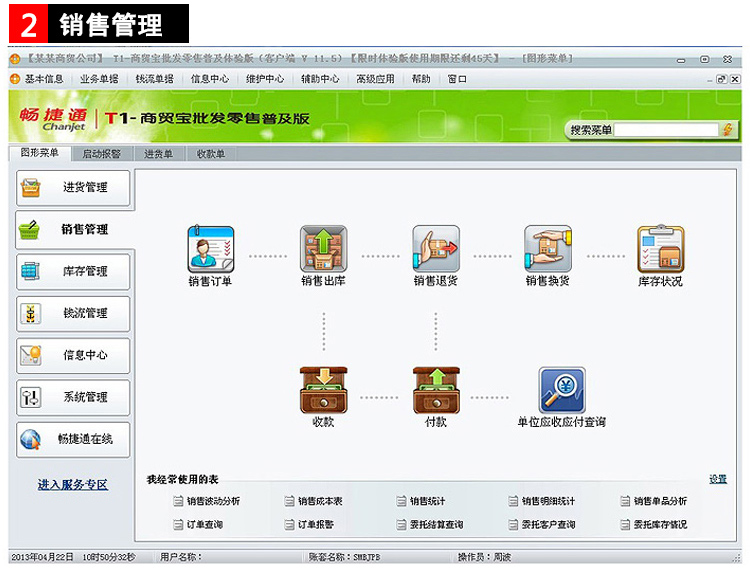
Task: Click the 进入服务专区 link
Action: [x=73, y=485]
